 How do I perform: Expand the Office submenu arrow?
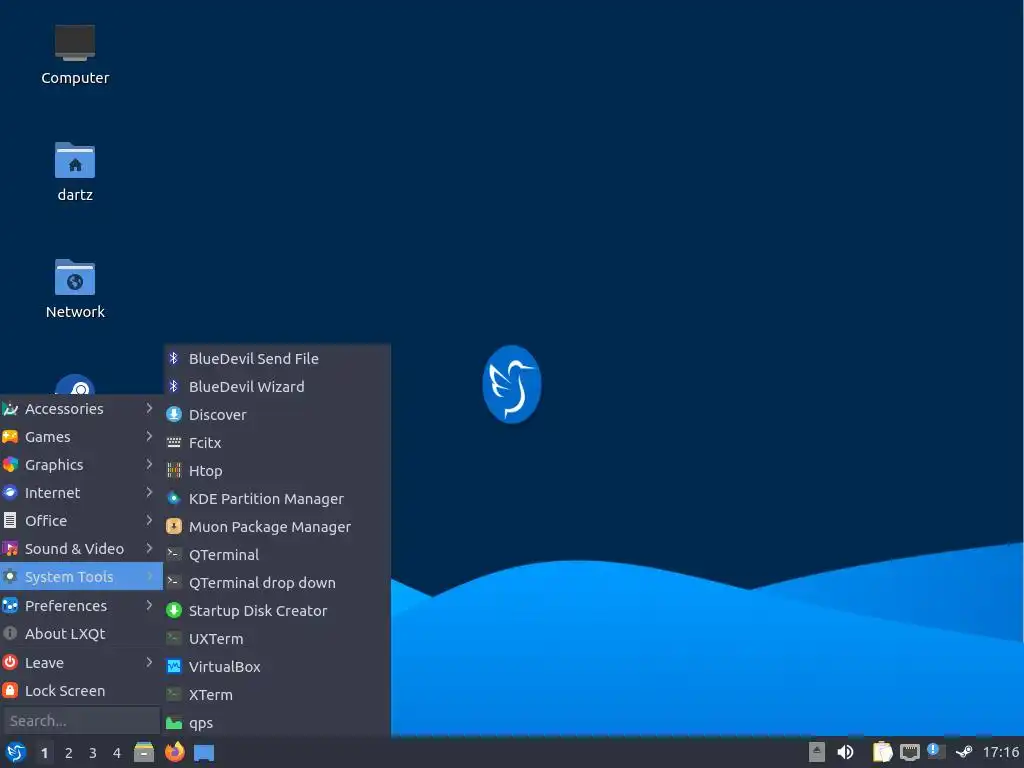click(149, 520)
